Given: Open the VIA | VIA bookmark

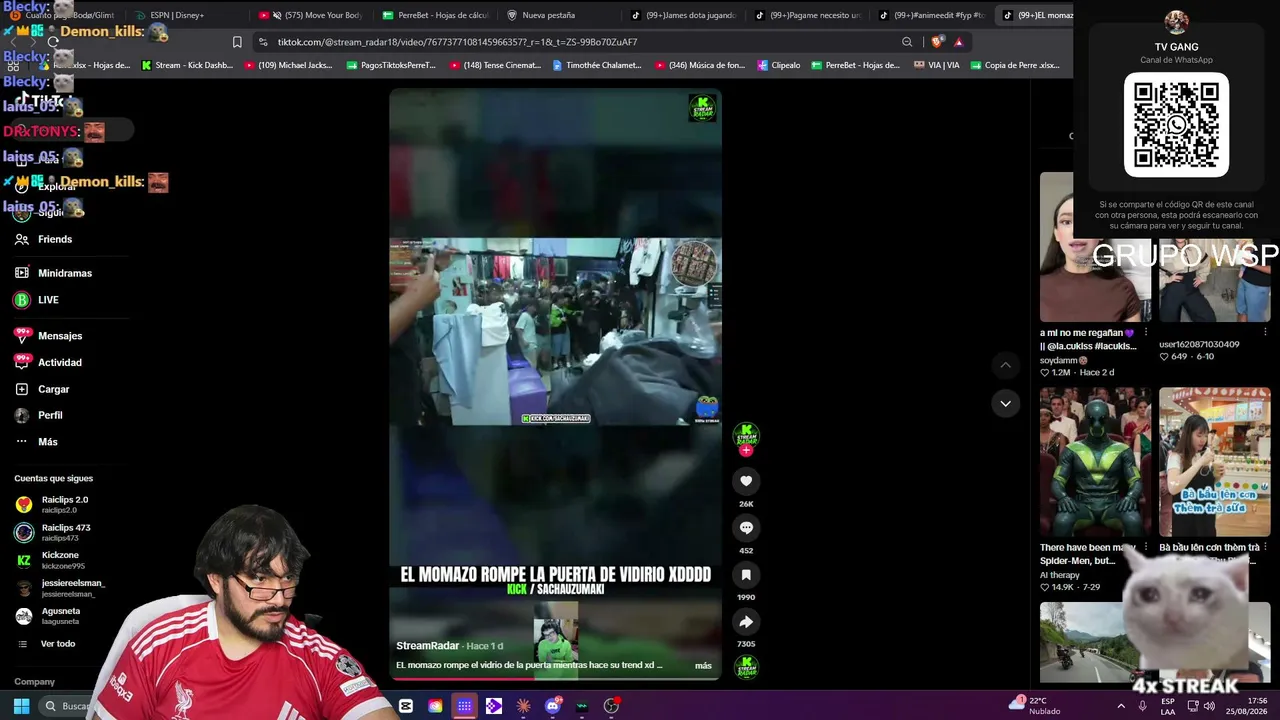Looking at the screenshot, I should 937,66.
